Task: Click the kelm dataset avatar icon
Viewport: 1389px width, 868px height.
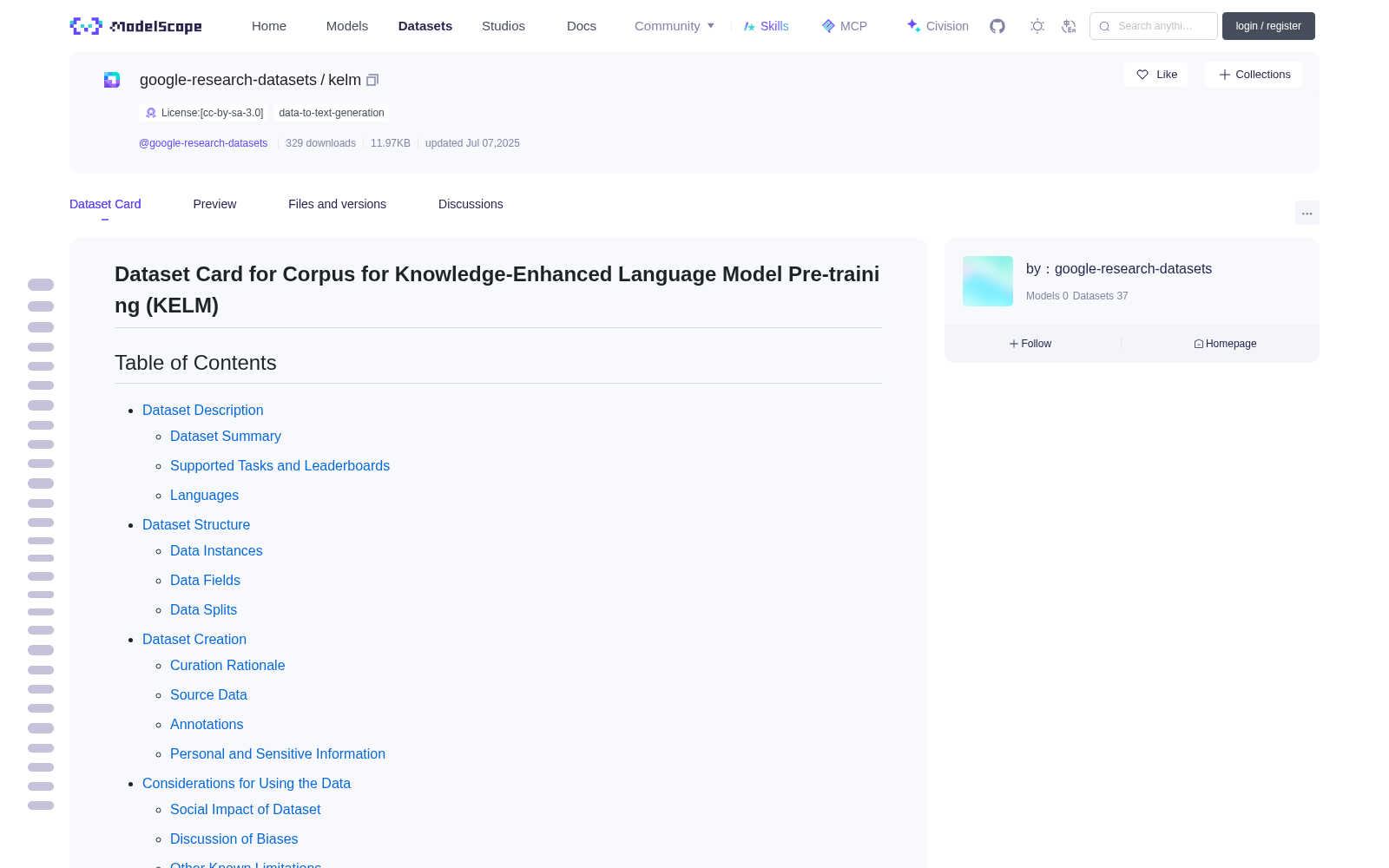Action: coord(112,80)
